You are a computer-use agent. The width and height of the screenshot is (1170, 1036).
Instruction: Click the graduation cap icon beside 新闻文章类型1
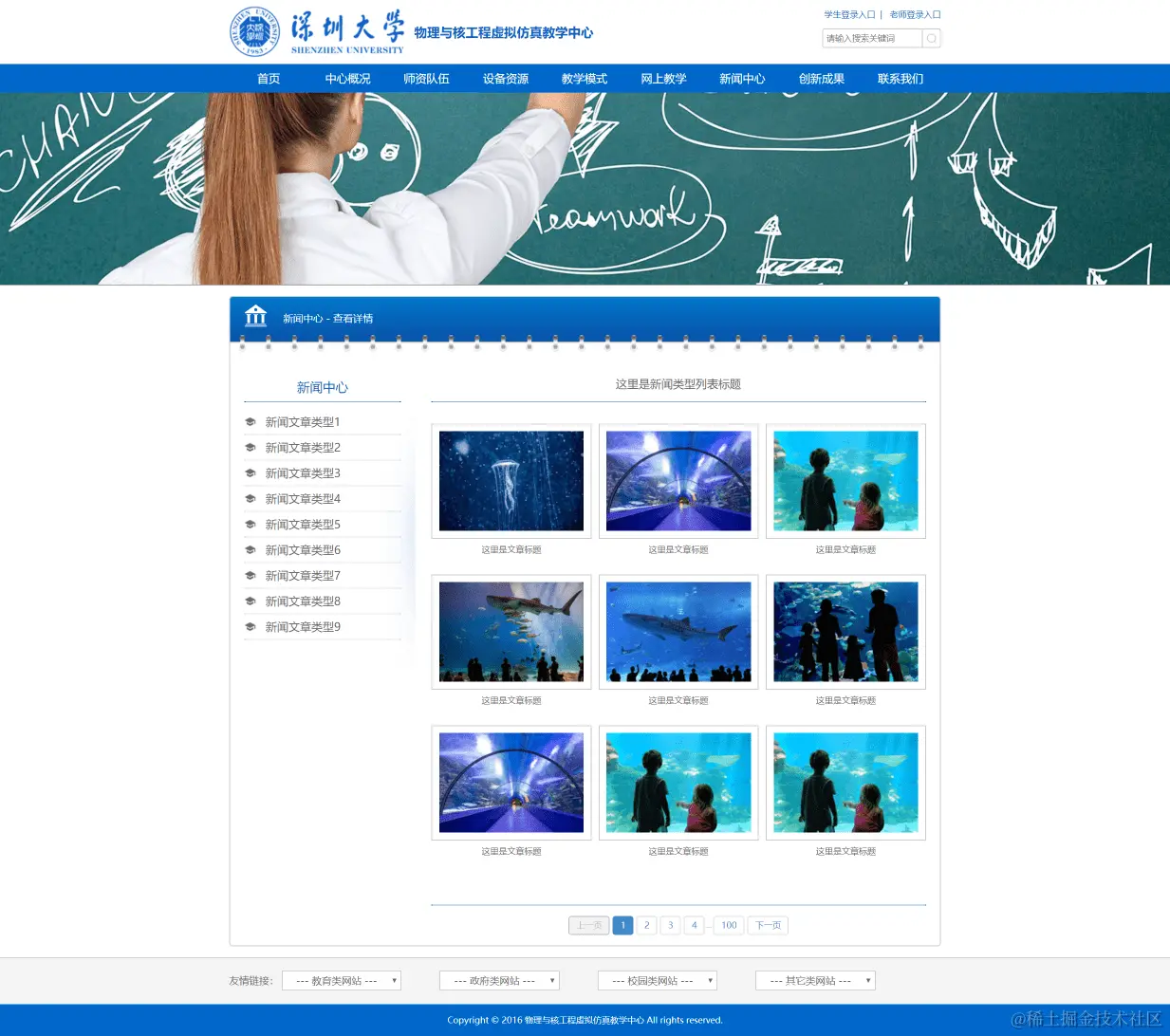click(x=249, y=421)
